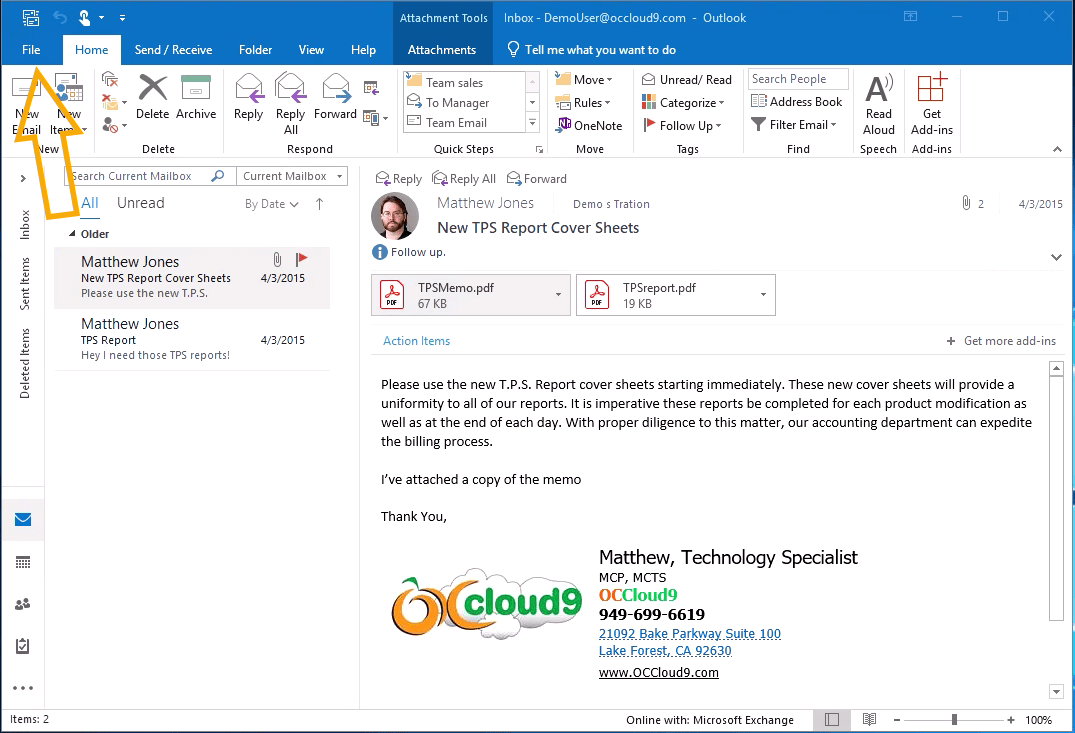Open the Action Items add-in
The height and width of the screenshot is (733, 1075).
click(416, 341)
